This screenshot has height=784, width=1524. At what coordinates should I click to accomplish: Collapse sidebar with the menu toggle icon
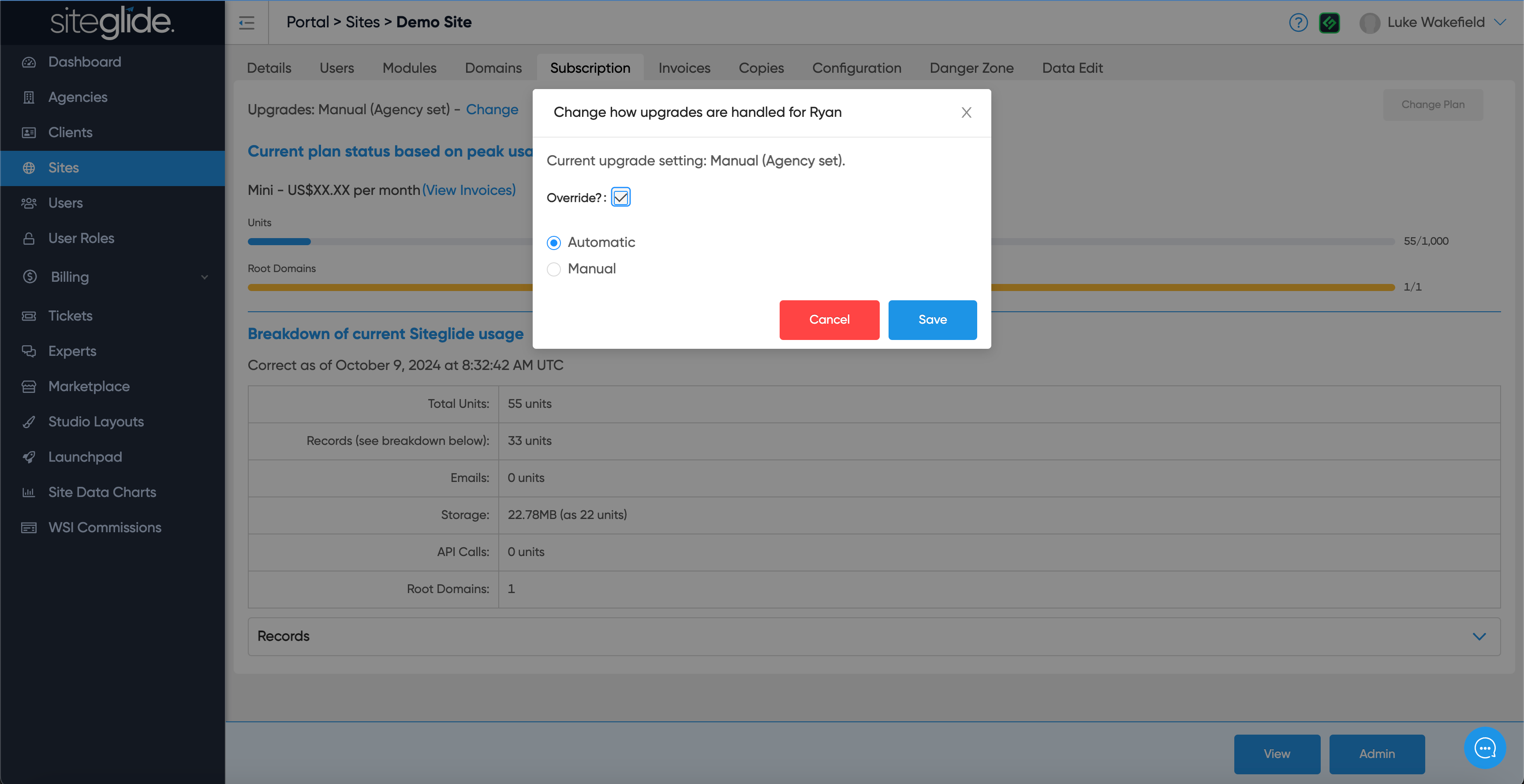[247, 22]
